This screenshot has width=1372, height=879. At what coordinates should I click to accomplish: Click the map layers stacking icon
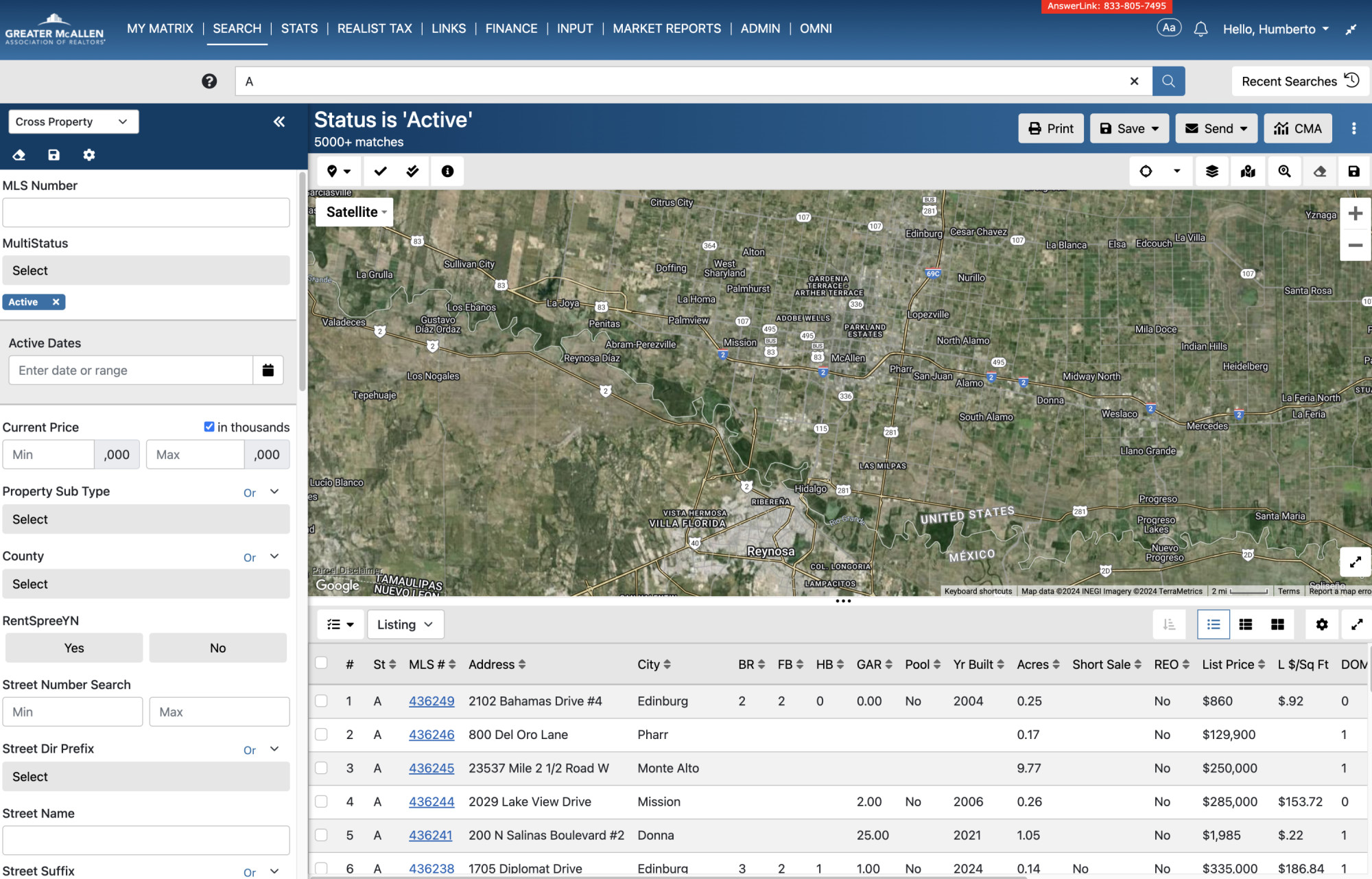click(1211, 172)
